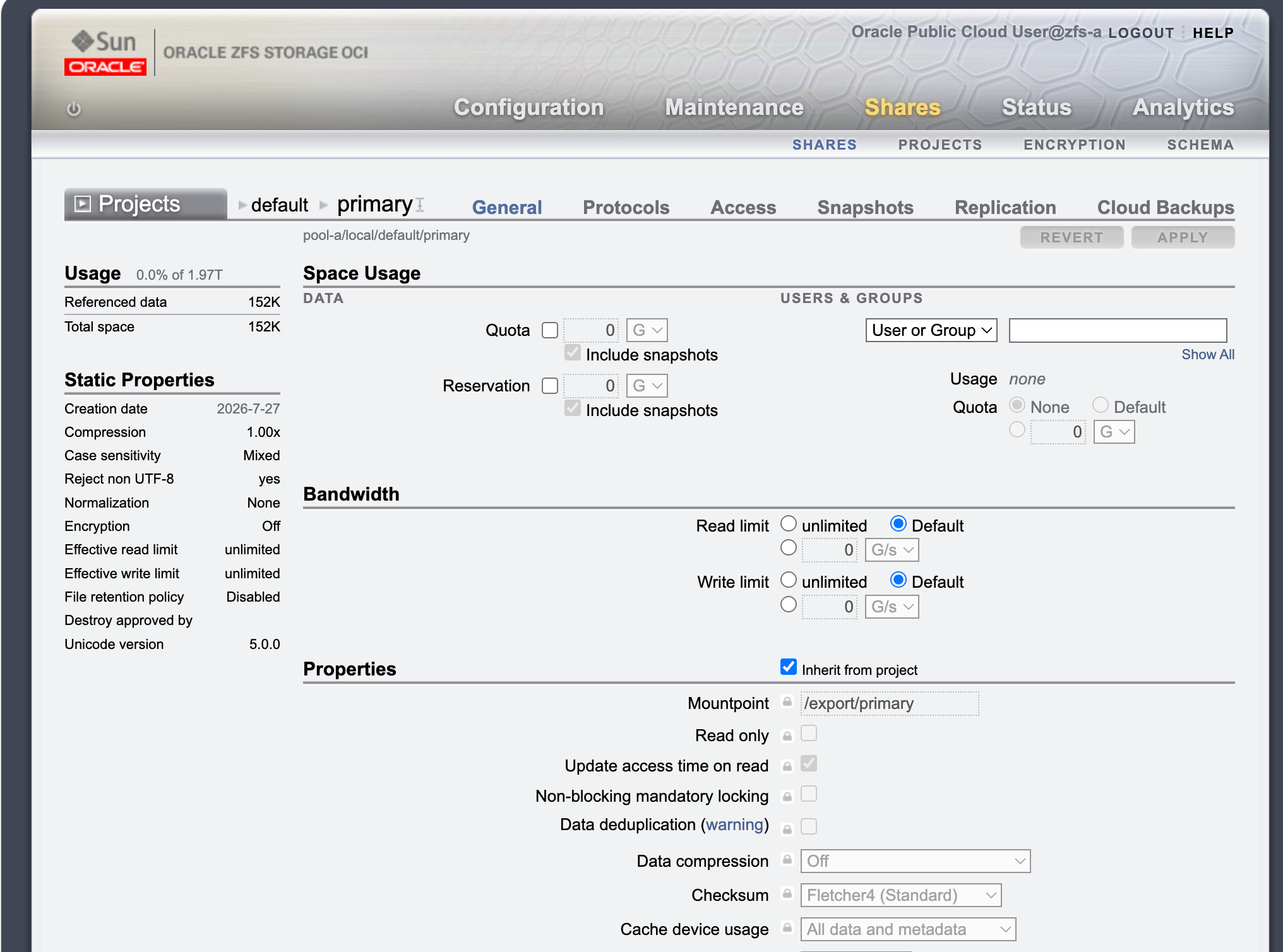Click Show All users link
The width and height of the screenshot is (1283, 952).
coord(1208,354)
